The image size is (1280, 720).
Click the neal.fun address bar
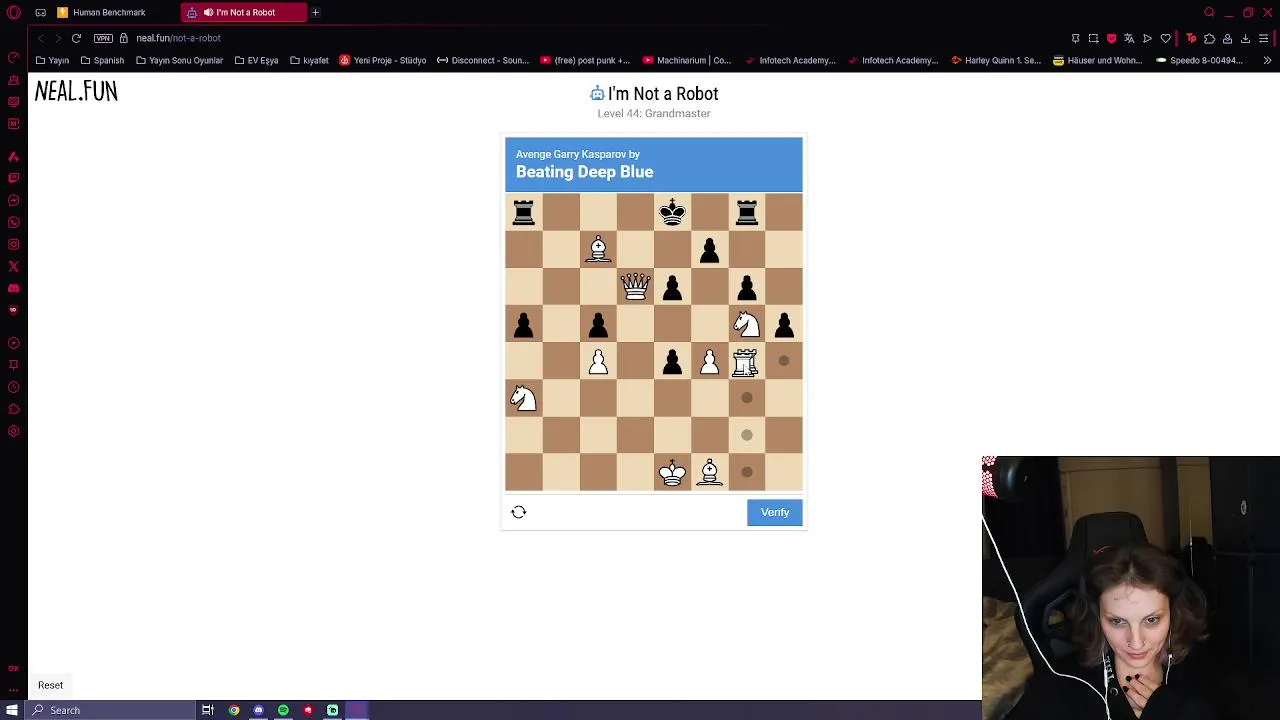click(x=178, y=38)
